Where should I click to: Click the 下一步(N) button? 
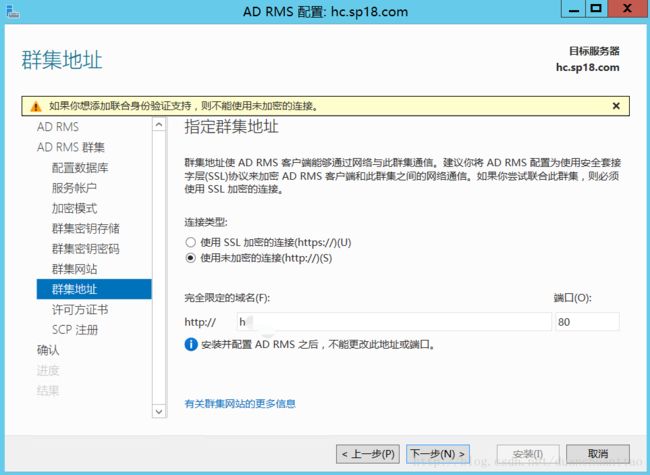(x=438, y=454)
